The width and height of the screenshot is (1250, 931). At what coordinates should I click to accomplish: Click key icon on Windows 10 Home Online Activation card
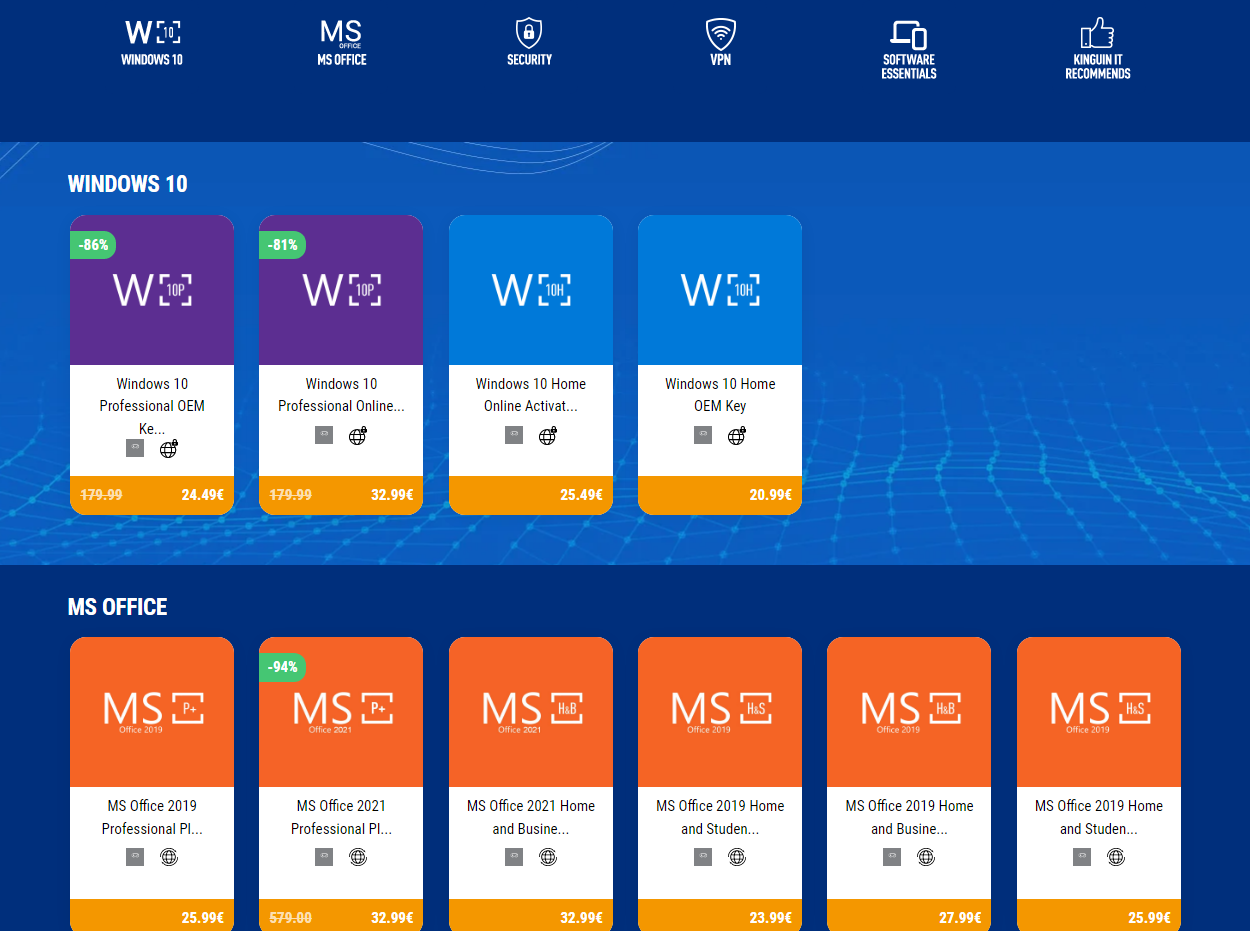(x=514, y=435)
